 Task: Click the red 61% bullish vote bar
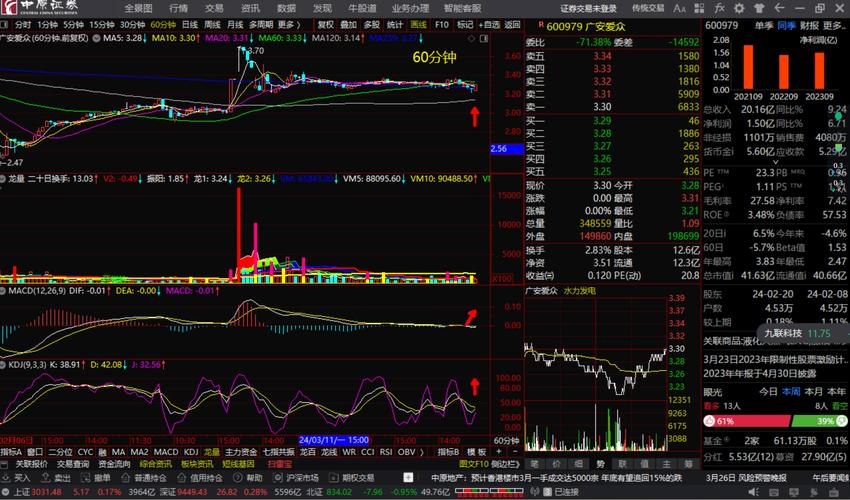747,421
